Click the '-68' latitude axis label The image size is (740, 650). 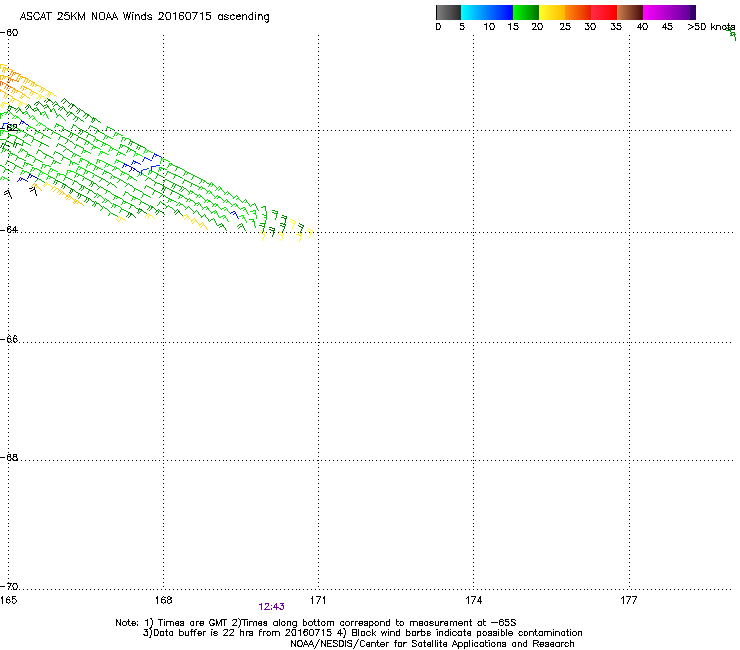[x=9, y=457]
